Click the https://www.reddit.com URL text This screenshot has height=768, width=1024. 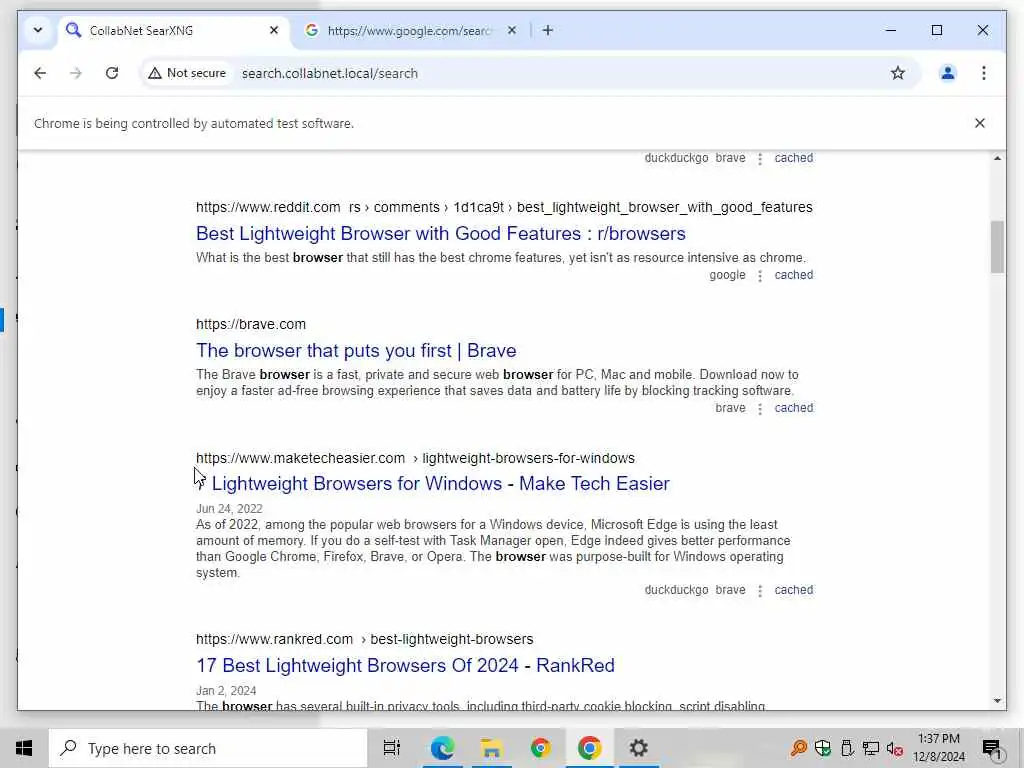pos(268,207)
